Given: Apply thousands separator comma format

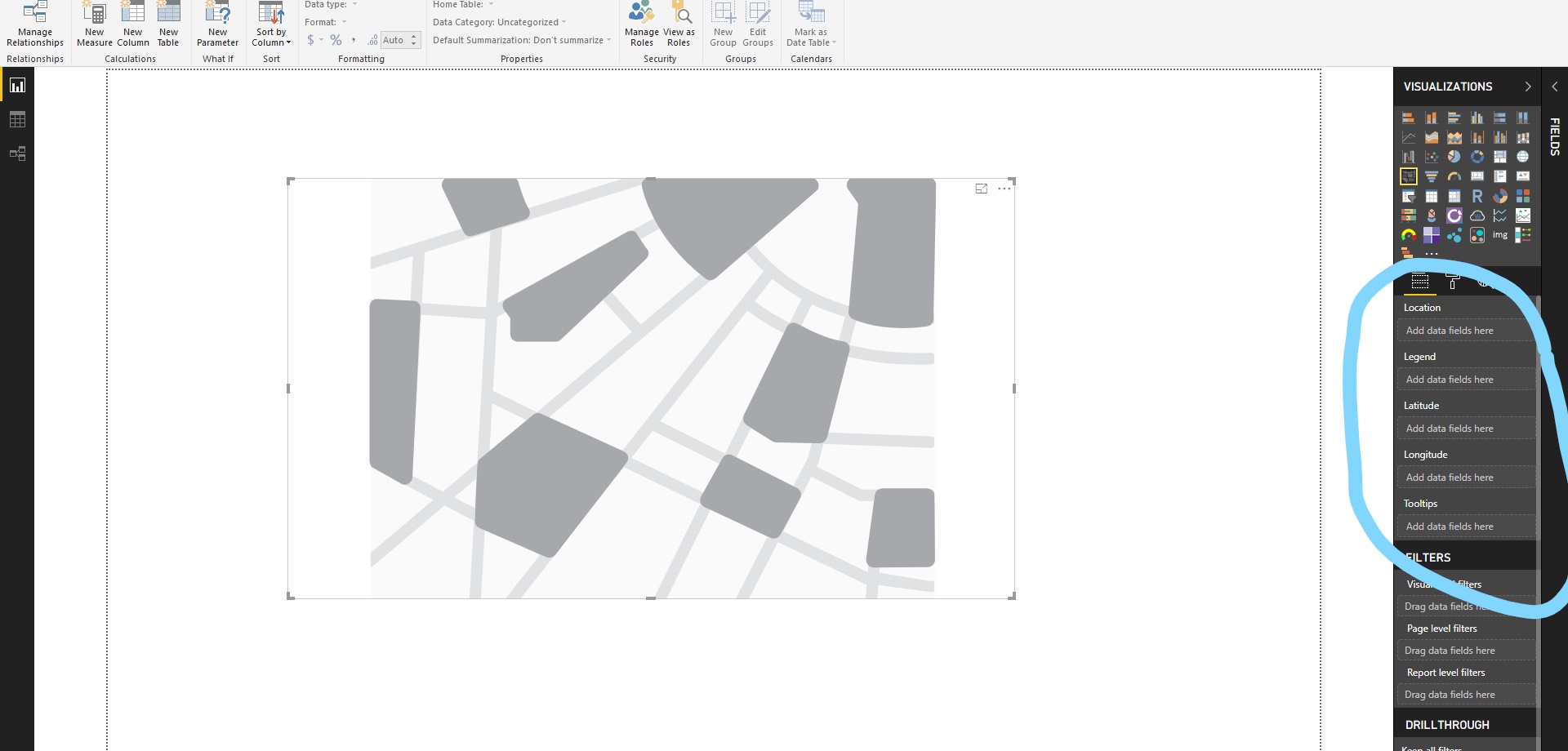Looking at the screenshot, I should click(x=354, y=40).
